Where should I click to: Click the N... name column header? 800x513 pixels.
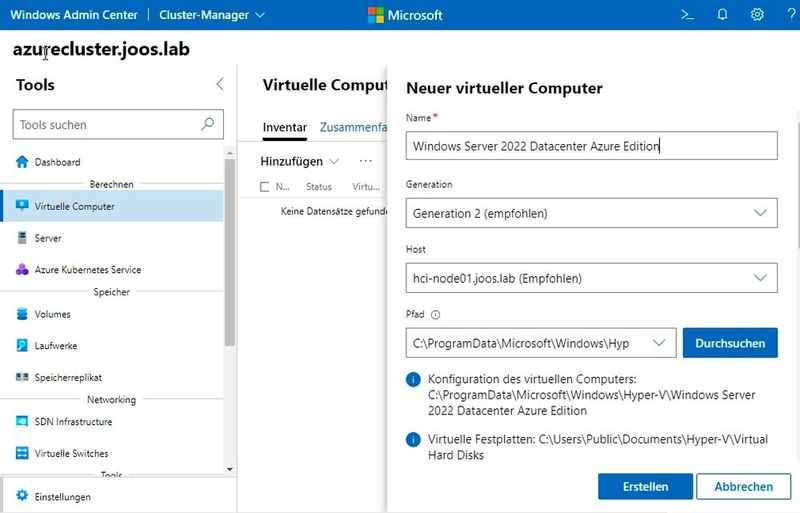point(282,187)
